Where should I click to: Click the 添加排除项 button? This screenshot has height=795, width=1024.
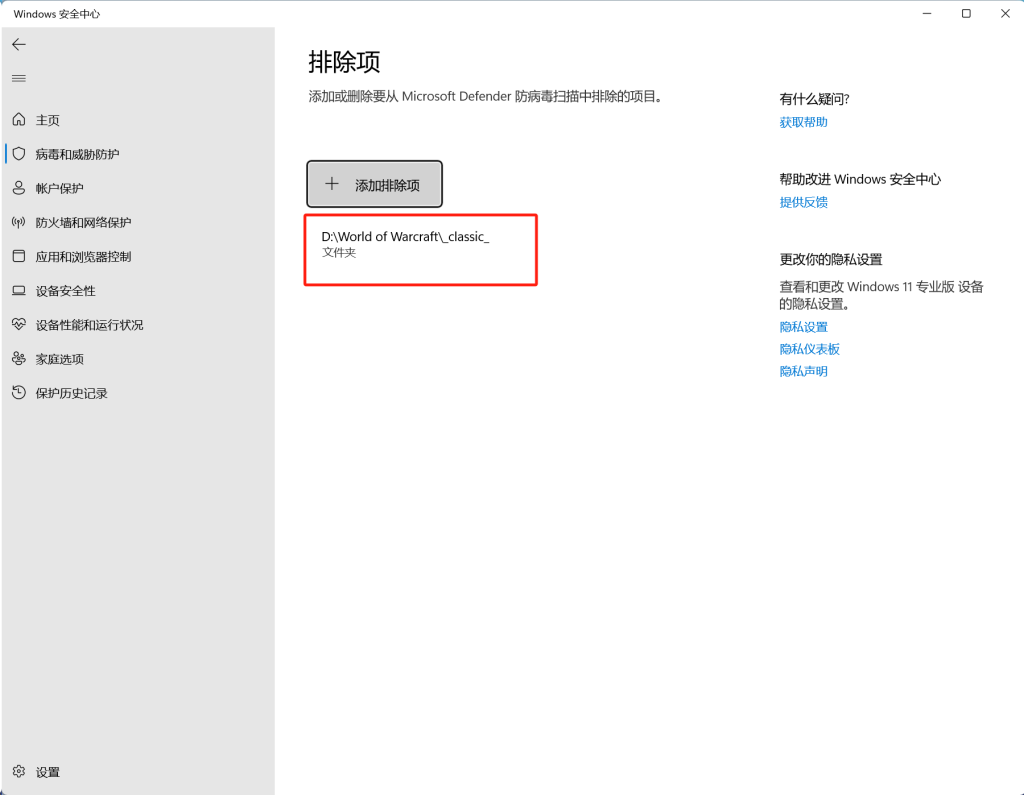point(374,184)
